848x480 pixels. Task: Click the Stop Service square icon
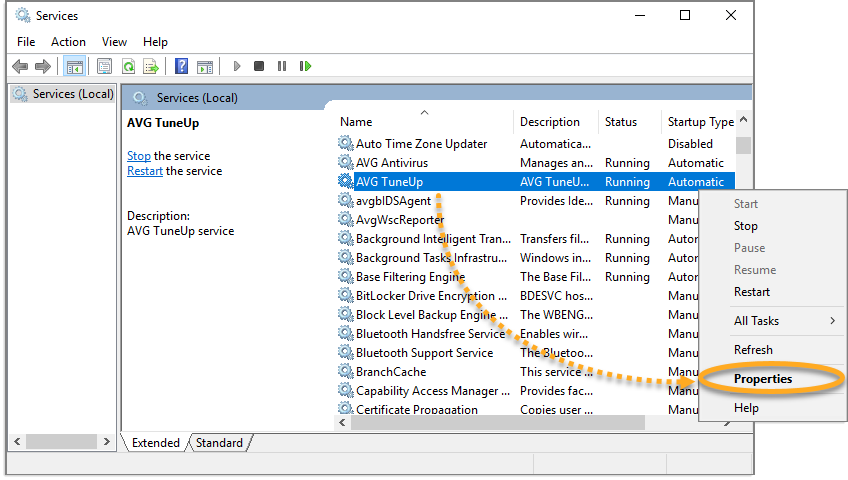click(x=259, y=66)
